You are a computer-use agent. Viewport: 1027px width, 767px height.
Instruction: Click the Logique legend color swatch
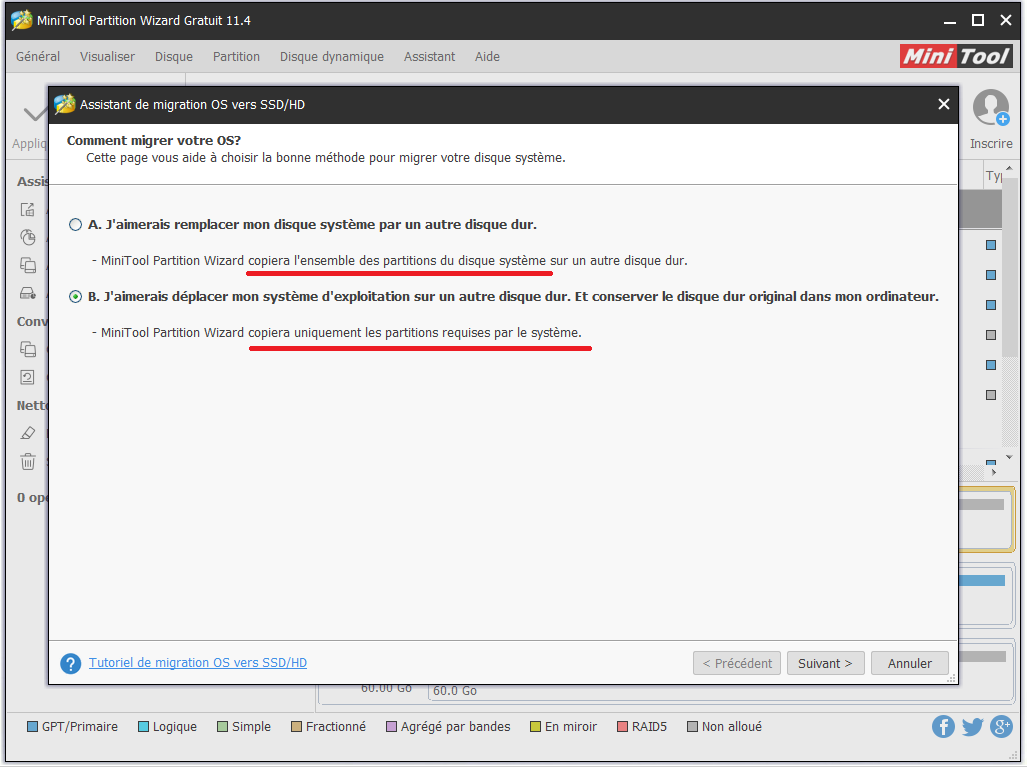(143, 726)
